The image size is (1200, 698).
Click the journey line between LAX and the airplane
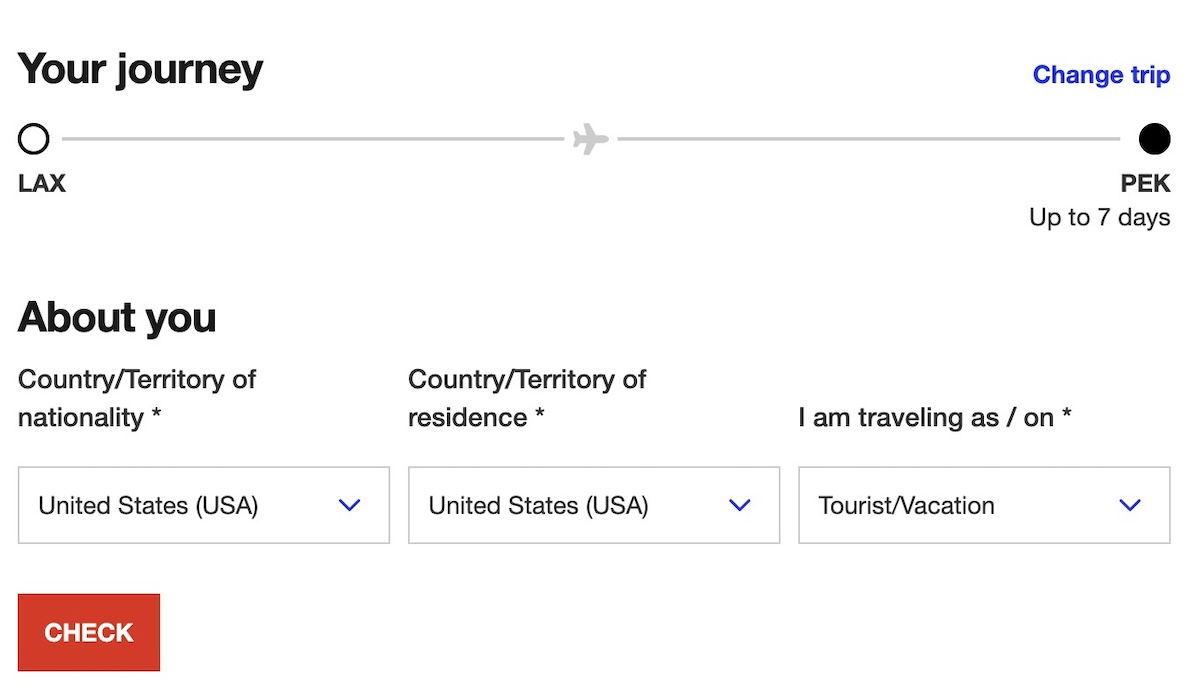pos(312,139)
